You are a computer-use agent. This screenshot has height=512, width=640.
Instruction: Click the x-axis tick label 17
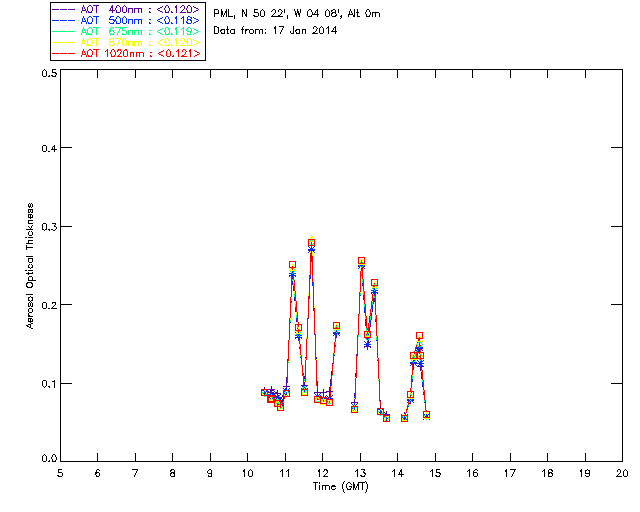pos(510,473)
